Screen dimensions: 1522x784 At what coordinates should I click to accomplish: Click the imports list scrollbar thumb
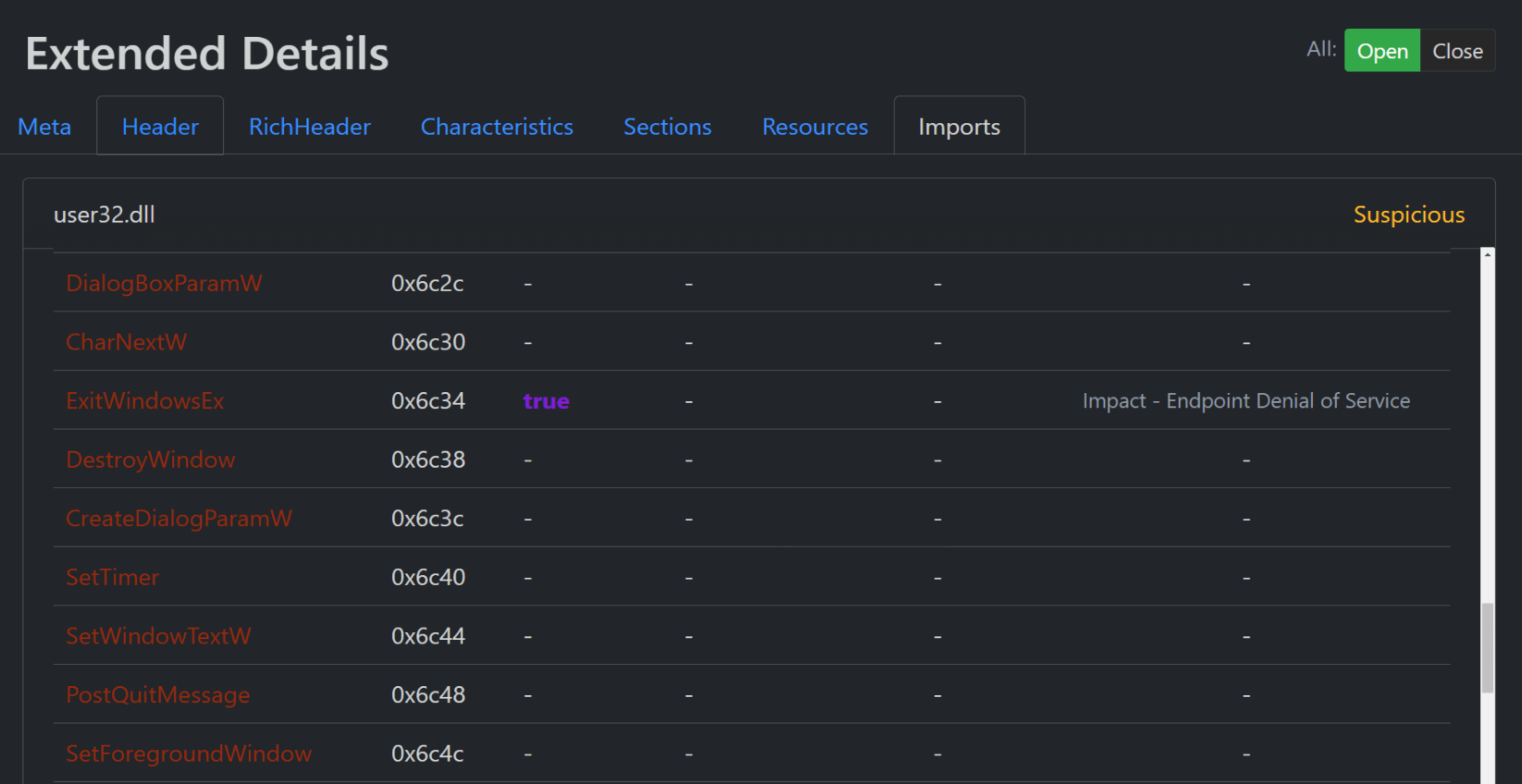tap(1488, 647)
